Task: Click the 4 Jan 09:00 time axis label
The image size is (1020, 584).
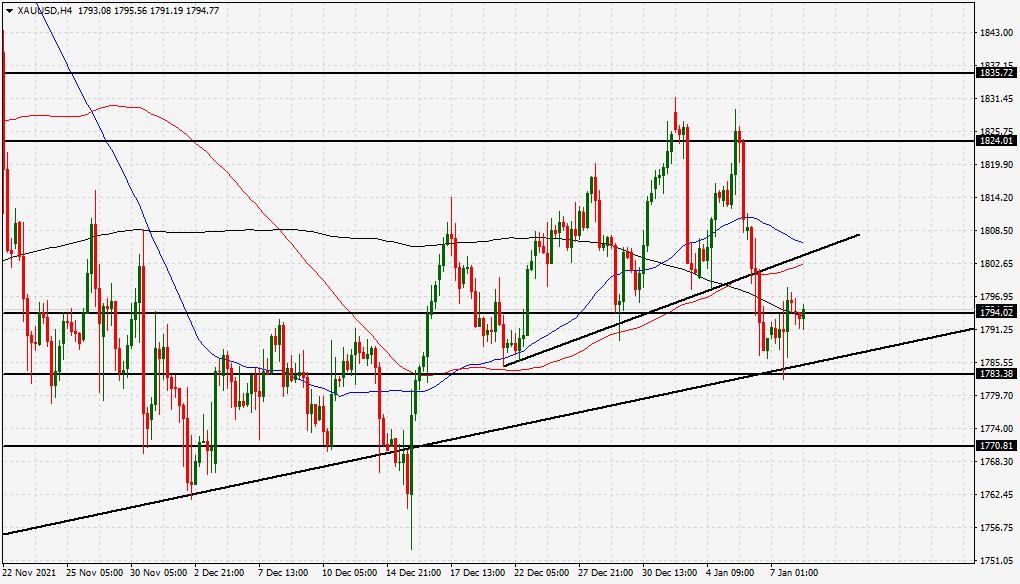Action: pyautogui.click(x=730, y=573)
